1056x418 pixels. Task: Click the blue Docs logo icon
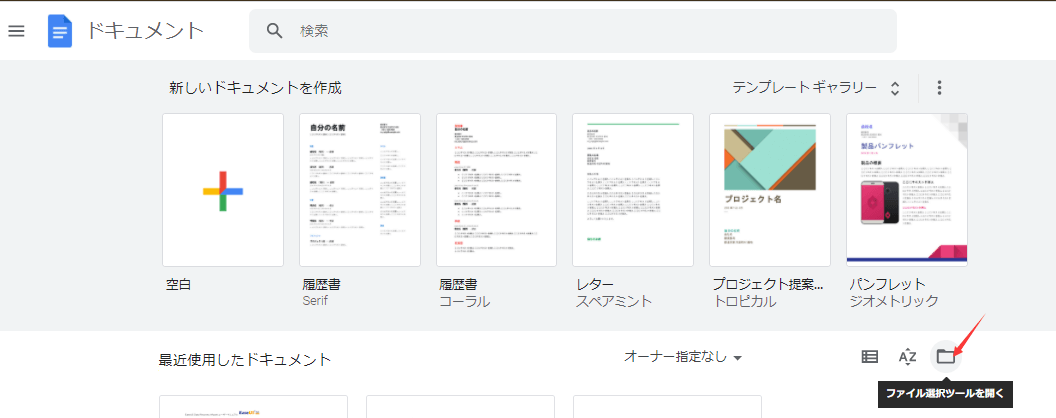coord(60,31)
